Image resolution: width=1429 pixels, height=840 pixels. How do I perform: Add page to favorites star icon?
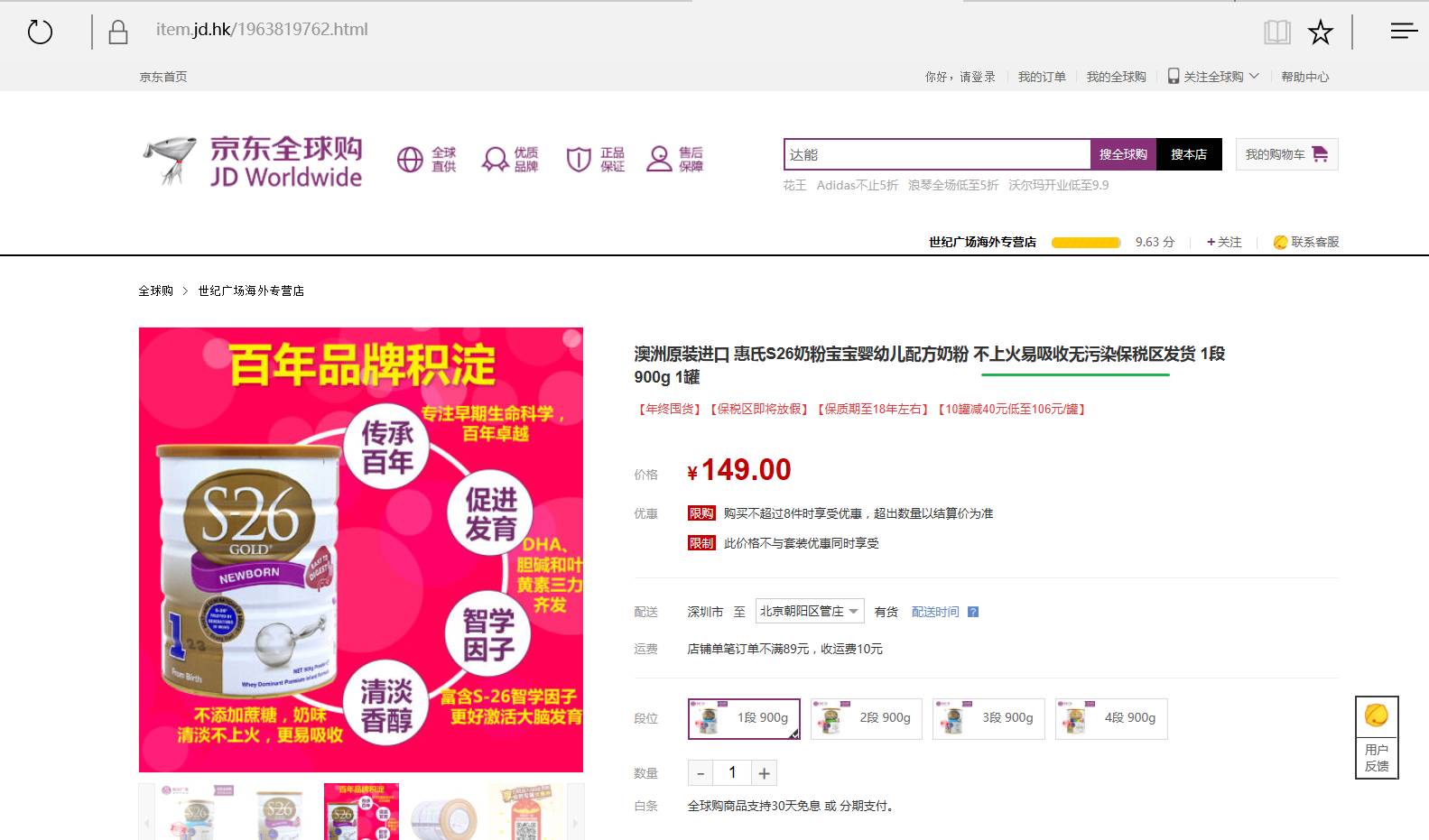1321,32
